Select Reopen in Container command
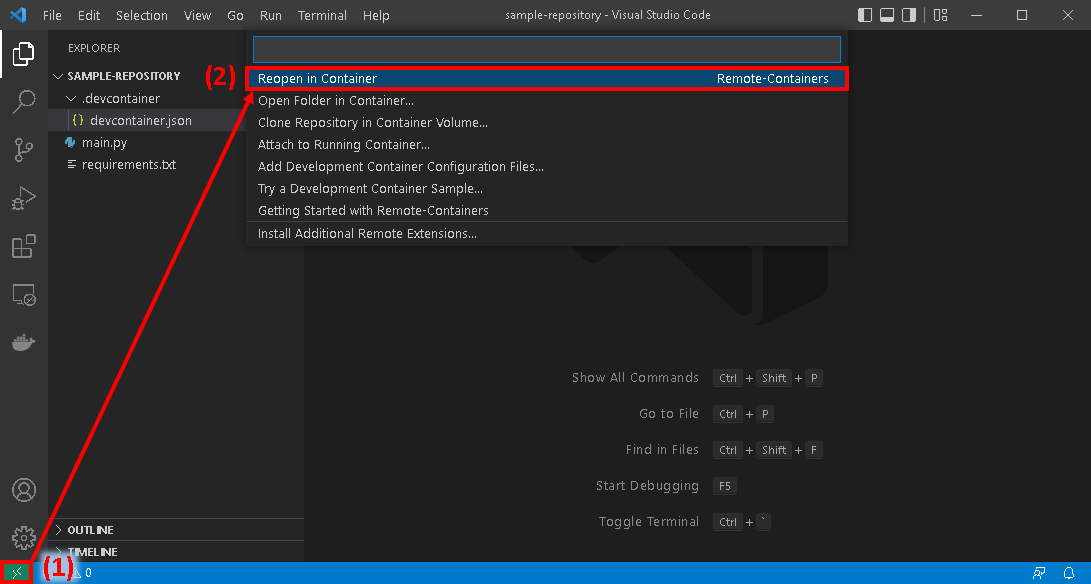This screenshot has height=584, width=1091. pyautogui.click(x=547, y=79)
